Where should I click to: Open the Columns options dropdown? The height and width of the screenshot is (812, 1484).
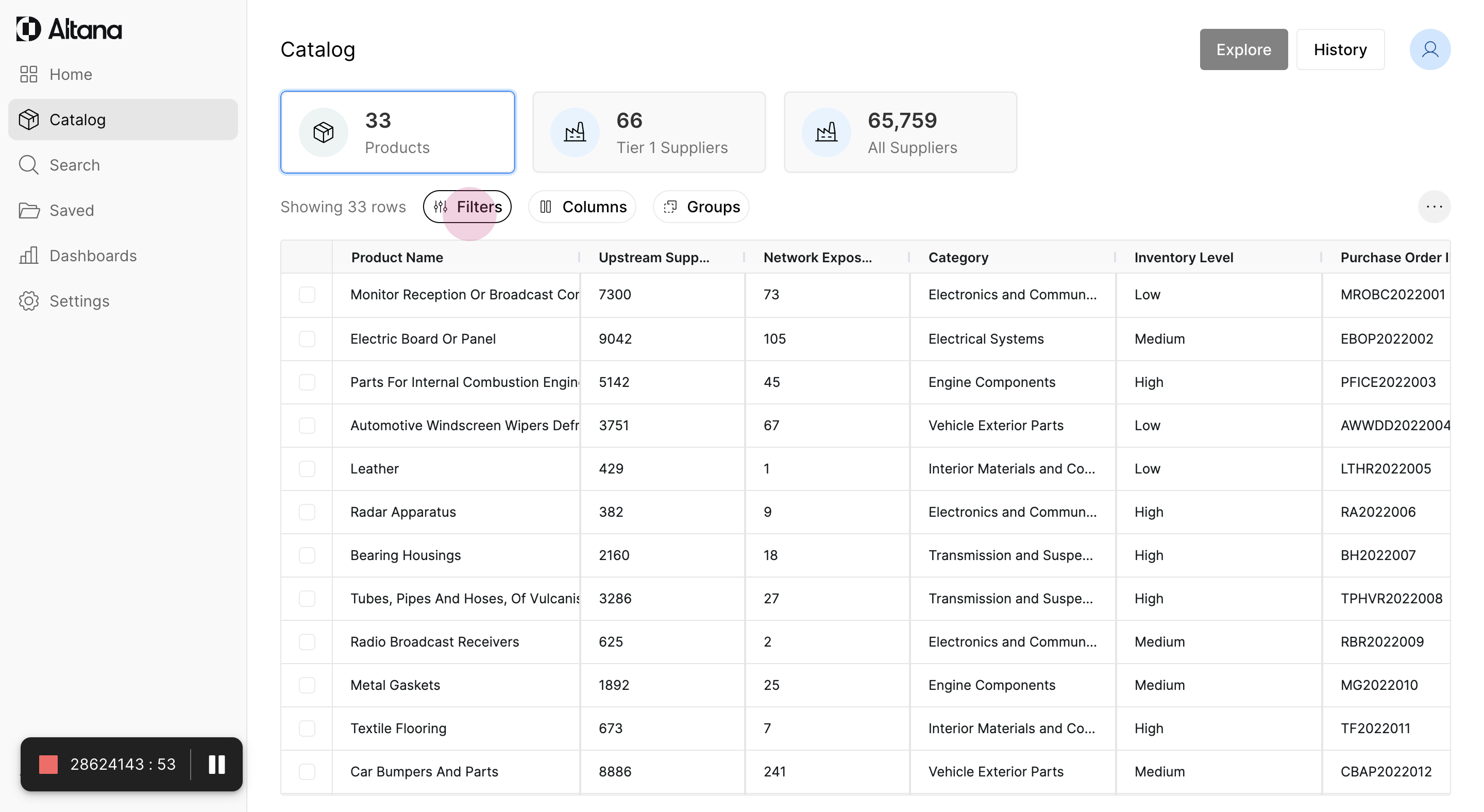[x=582, y=207]
